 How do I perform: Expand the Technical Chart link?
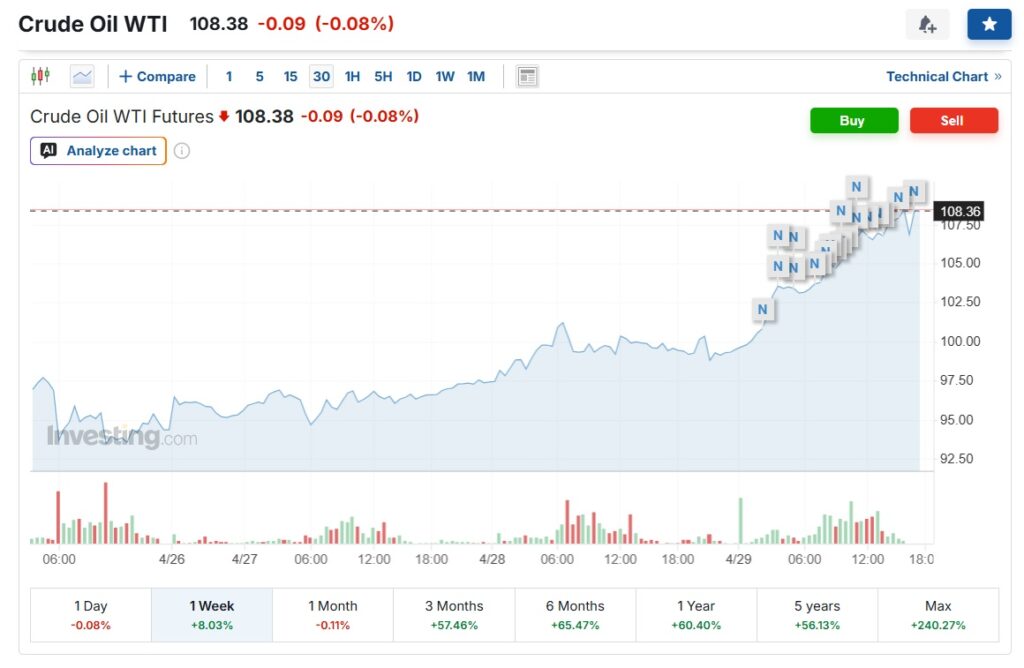(x=943, y=76)
